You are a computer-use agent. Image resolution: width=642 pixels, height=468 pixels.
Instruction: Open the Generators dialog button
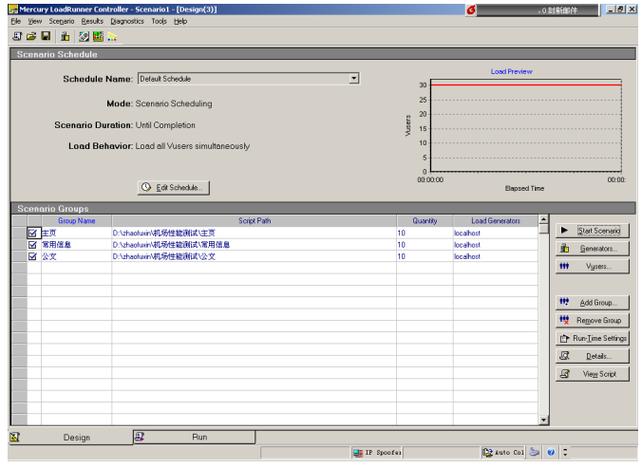[x=592, y=249]
